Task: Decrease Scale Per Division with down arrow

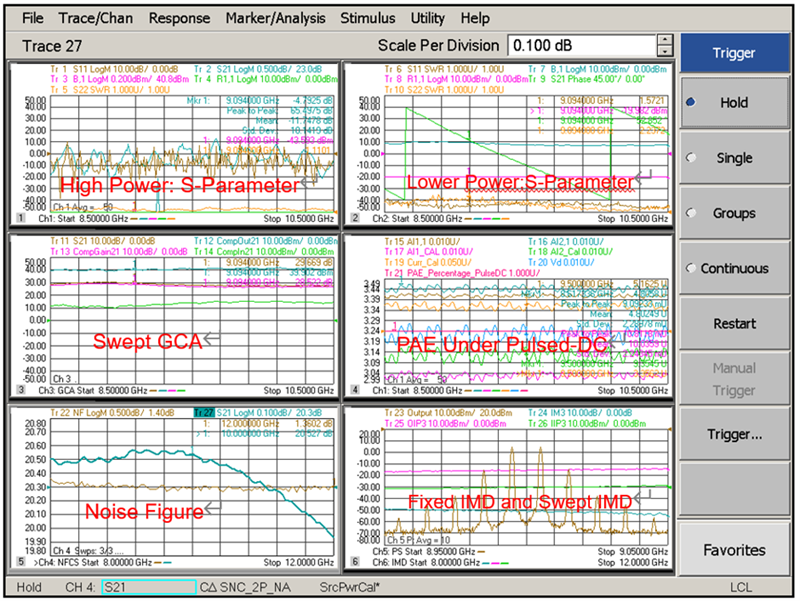Action: click(x=664, y=51)
